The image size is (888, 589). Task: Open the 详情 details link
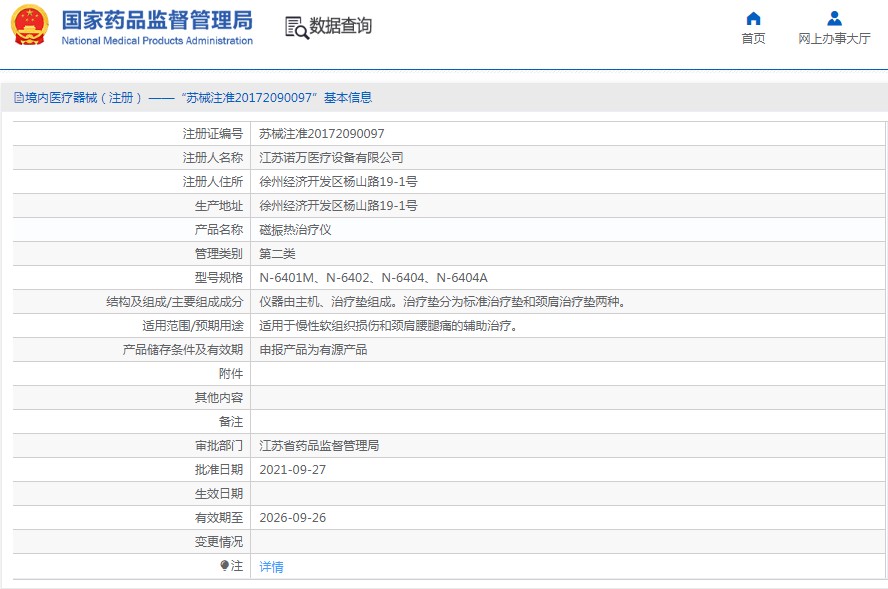(x=271, y=567)
